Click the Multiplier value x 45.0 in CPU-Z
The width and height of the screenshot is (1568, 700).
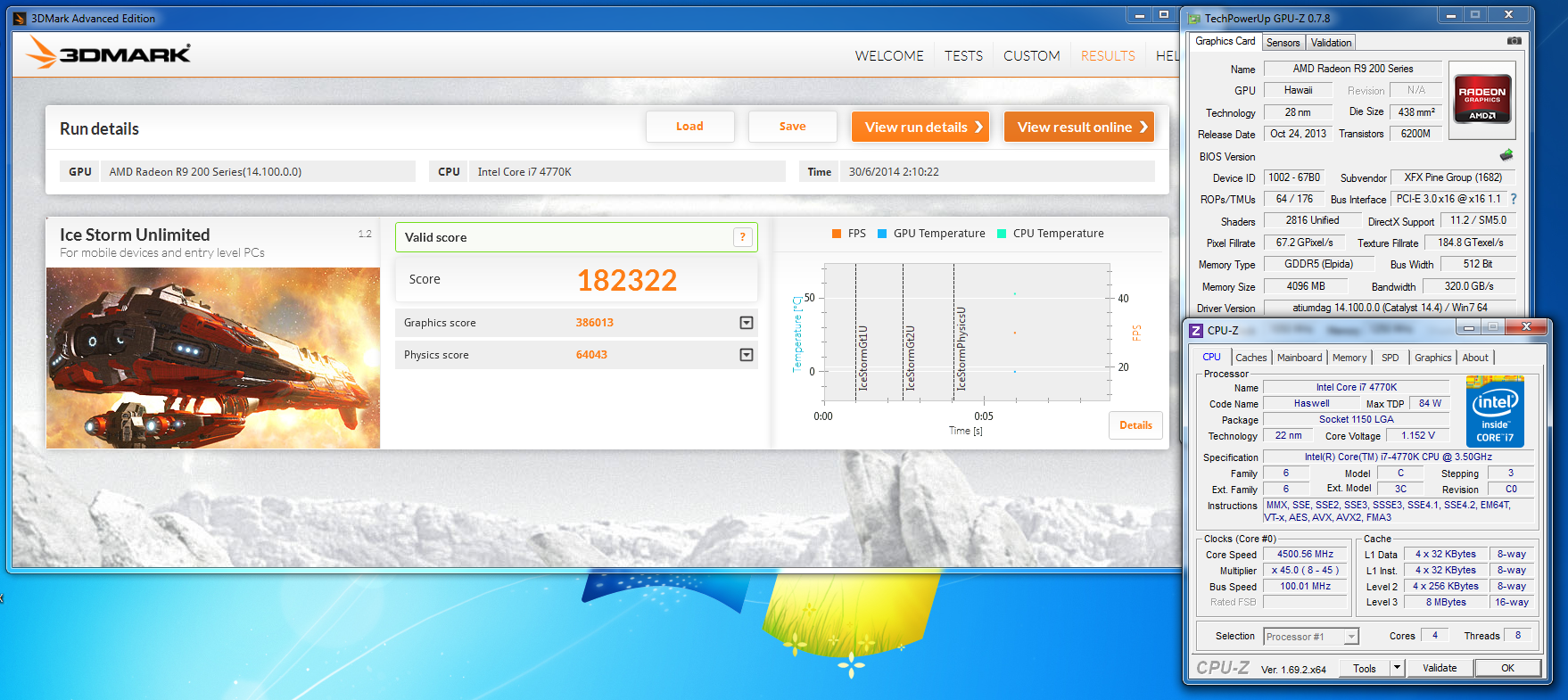pyautogui.click(x=1305, y=570)
